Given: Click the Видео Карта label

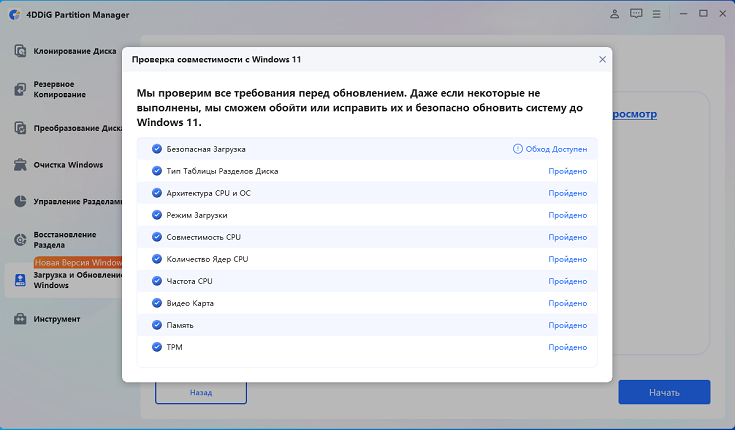Looking at the screenshot, I should pyautogui.click(x=190, y=303).
